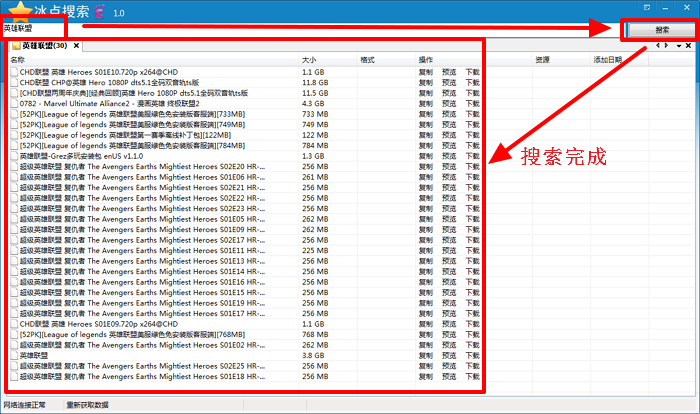Click the star logo icon in title bar
The image size is (700, 414).
coord(18,11)
